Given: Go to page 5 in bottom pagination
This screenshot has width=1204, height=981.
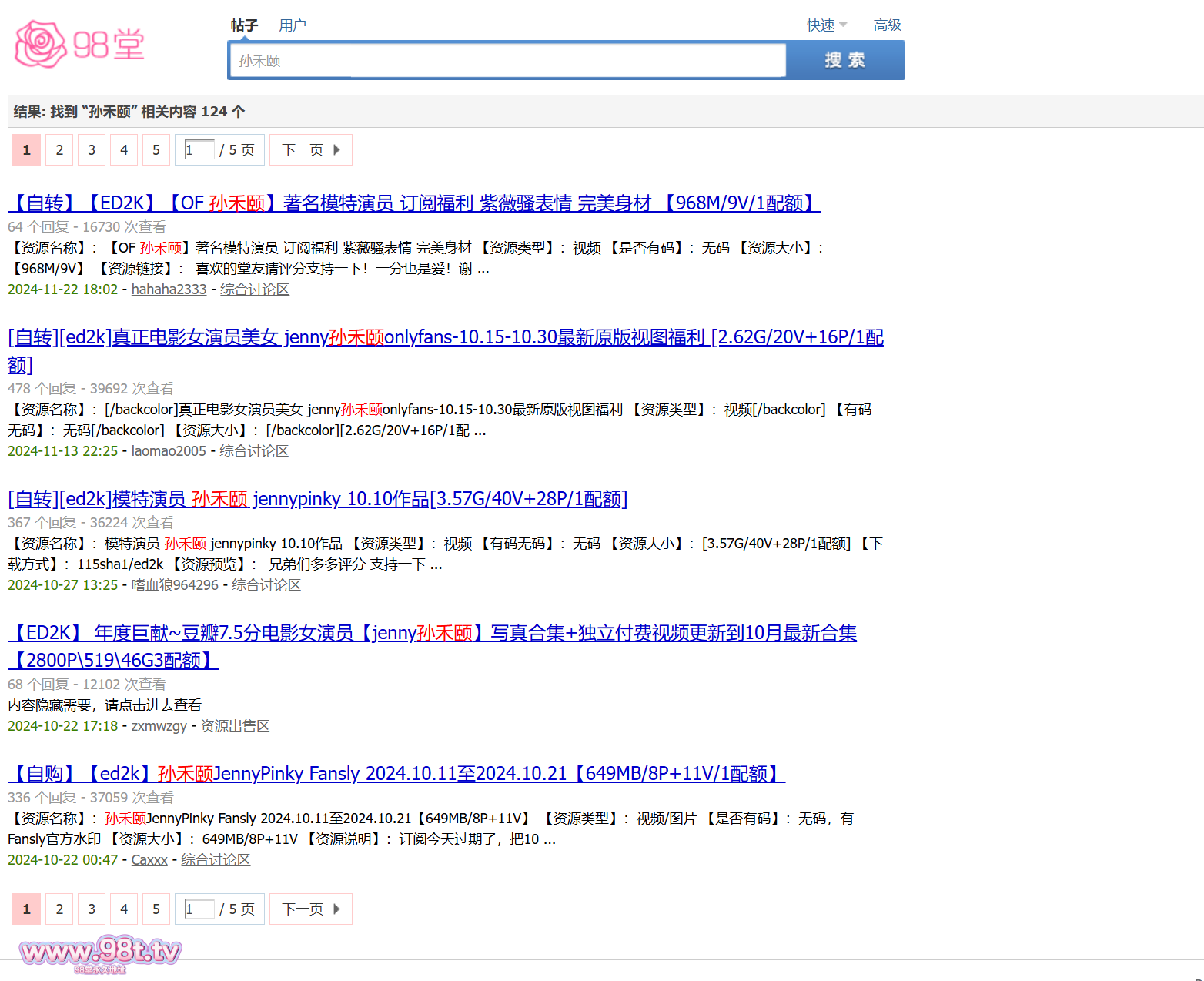Looking at the screenshot, I should 156,909.
